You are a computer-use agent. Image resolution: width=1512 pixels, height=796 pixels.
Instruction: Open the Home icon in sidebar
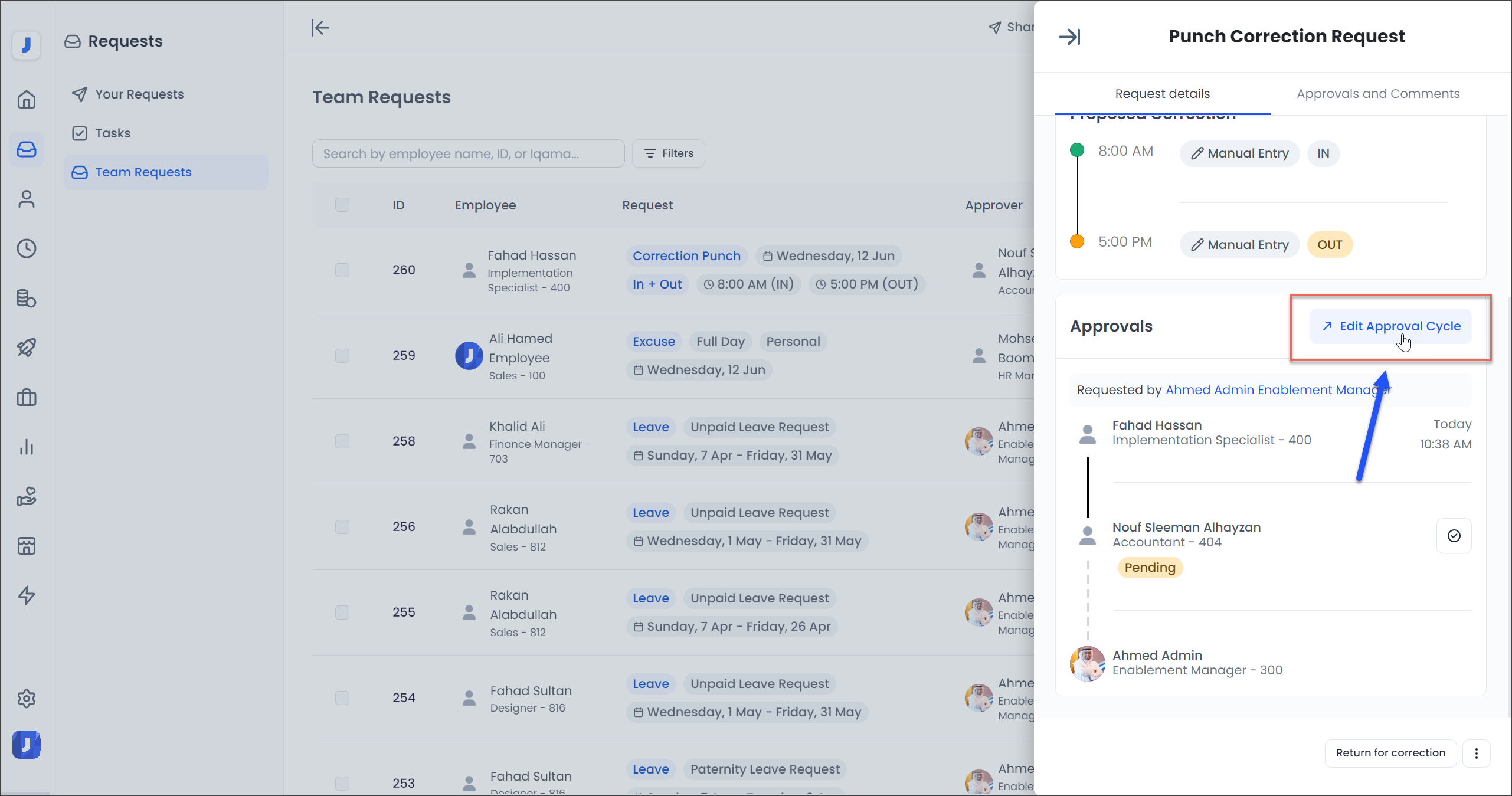point(26,100)
